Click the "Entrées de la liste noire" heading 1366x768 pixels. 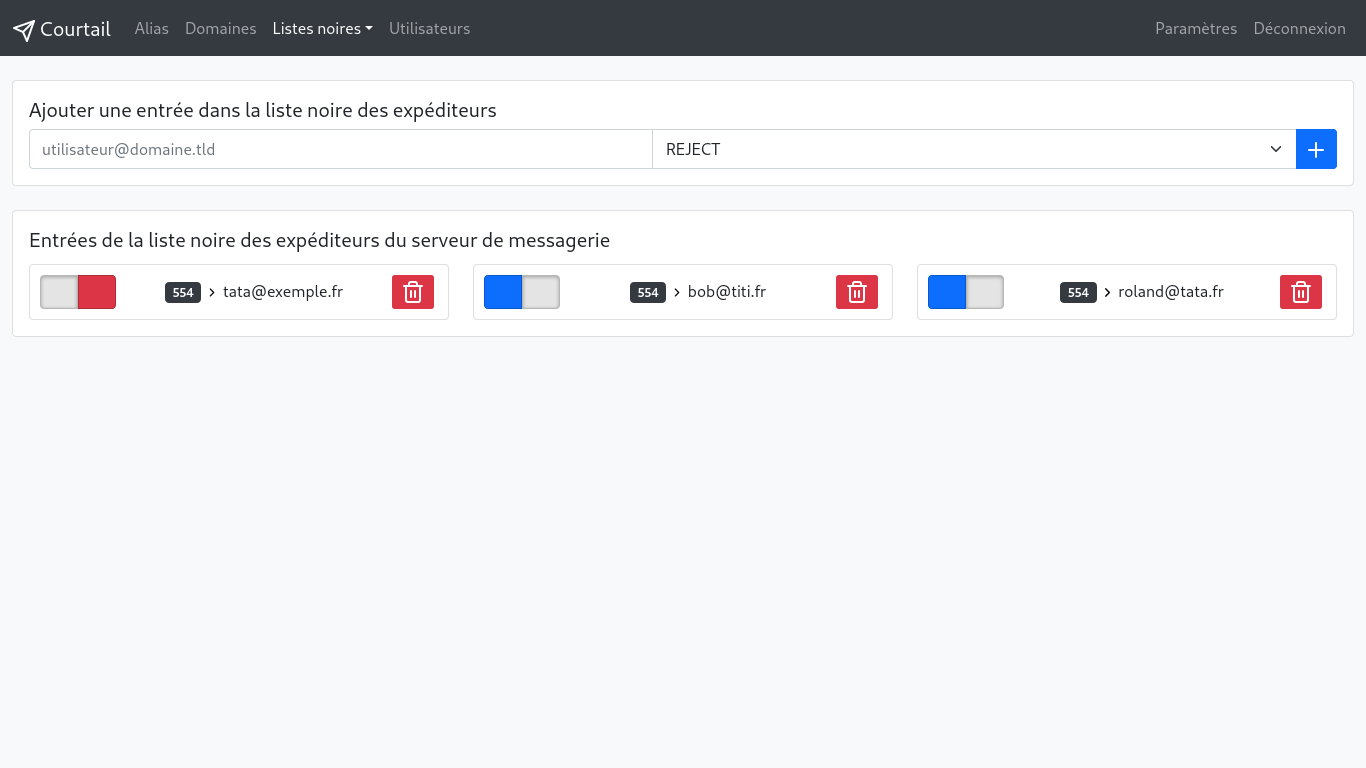click(x=320, y=240)
